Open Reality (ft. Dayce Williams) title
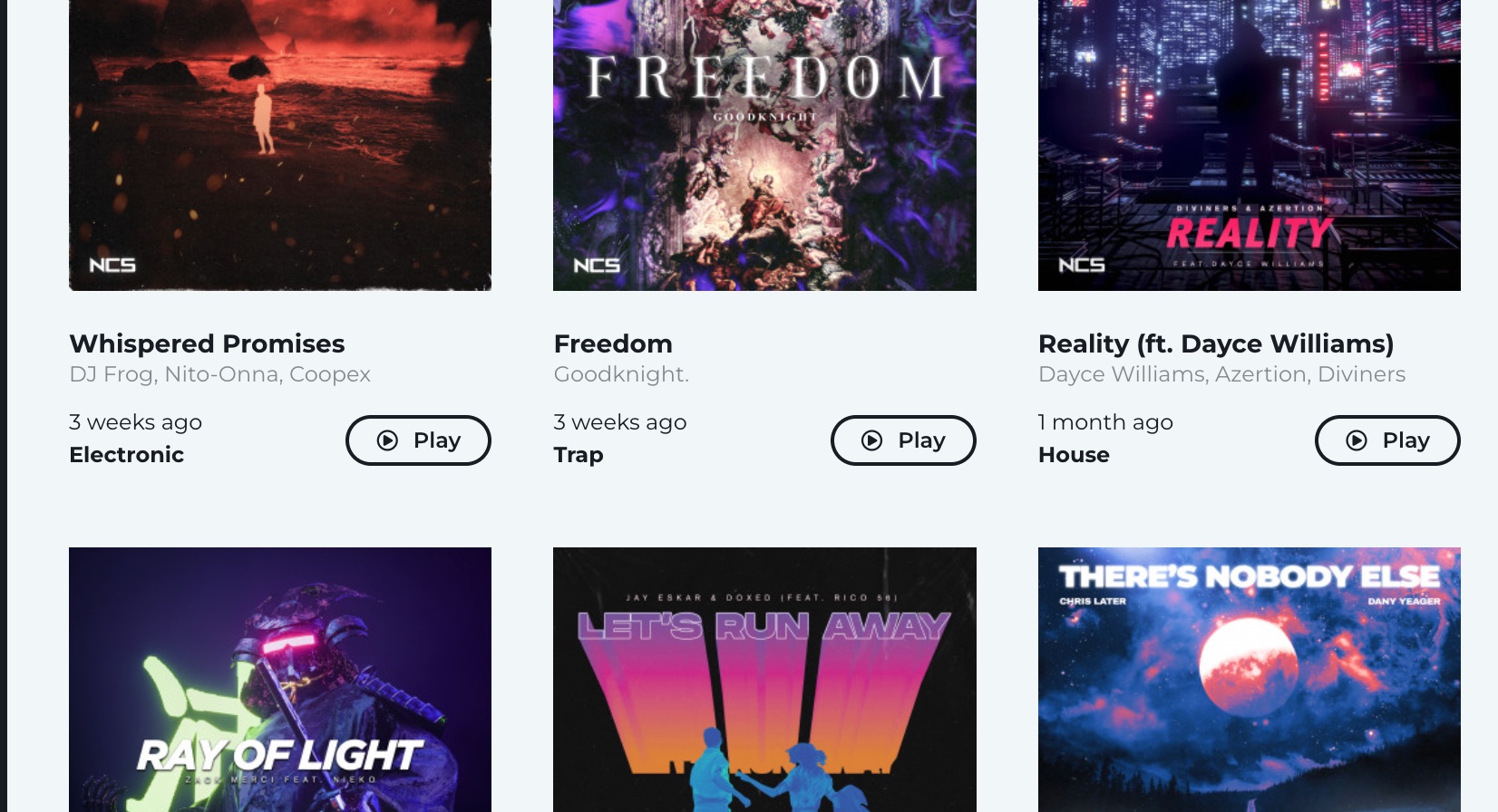The image size is (1498, 812). tap(1216, 343)
